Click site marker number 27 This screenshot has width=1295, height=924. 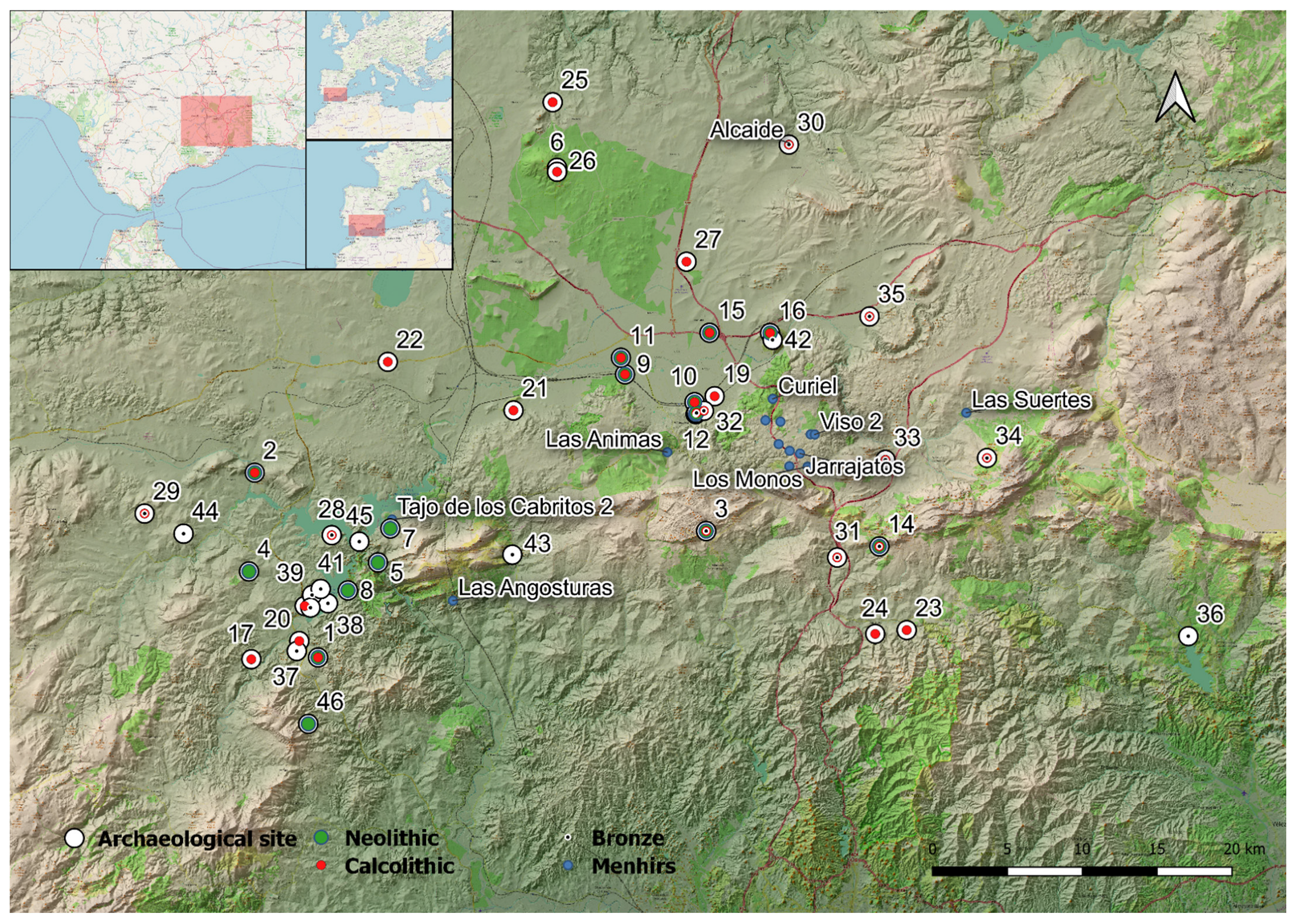point(686,261)
